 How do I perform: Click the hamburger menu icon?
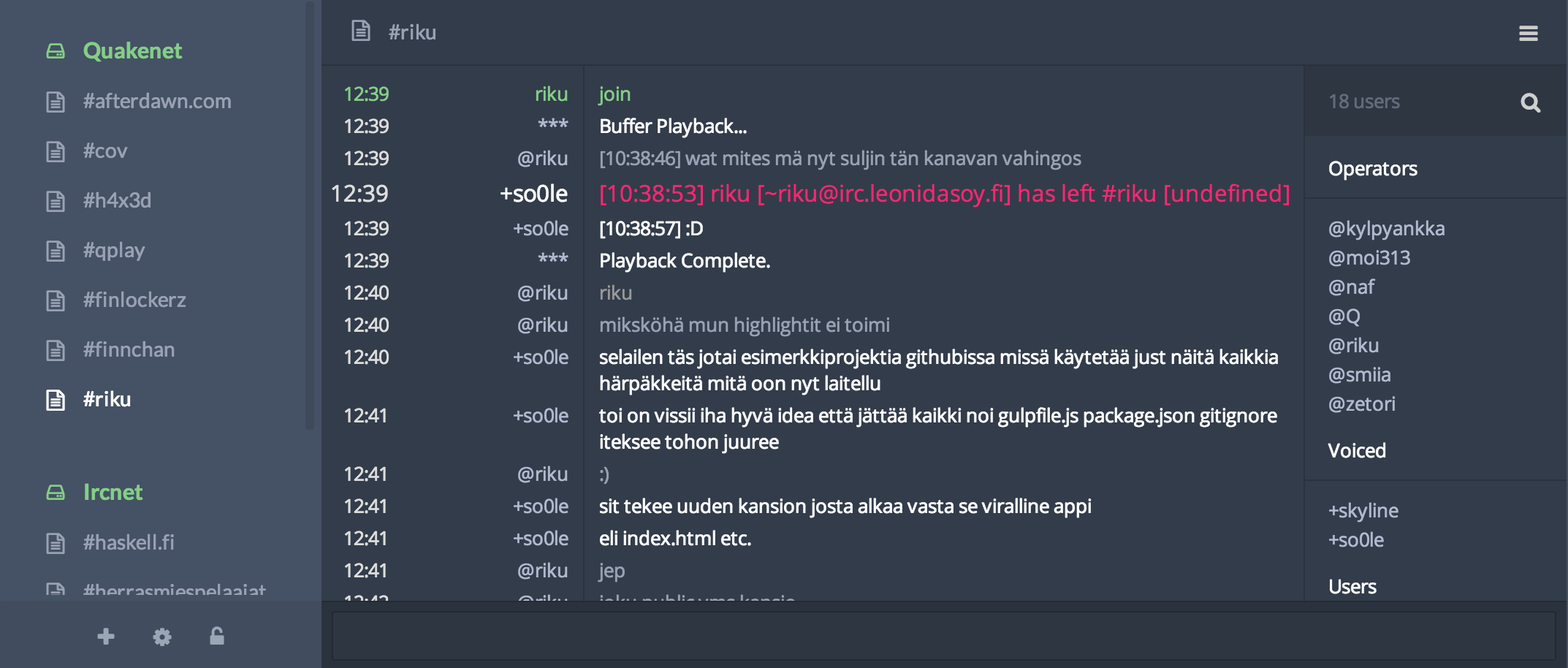pos(1528,34)
